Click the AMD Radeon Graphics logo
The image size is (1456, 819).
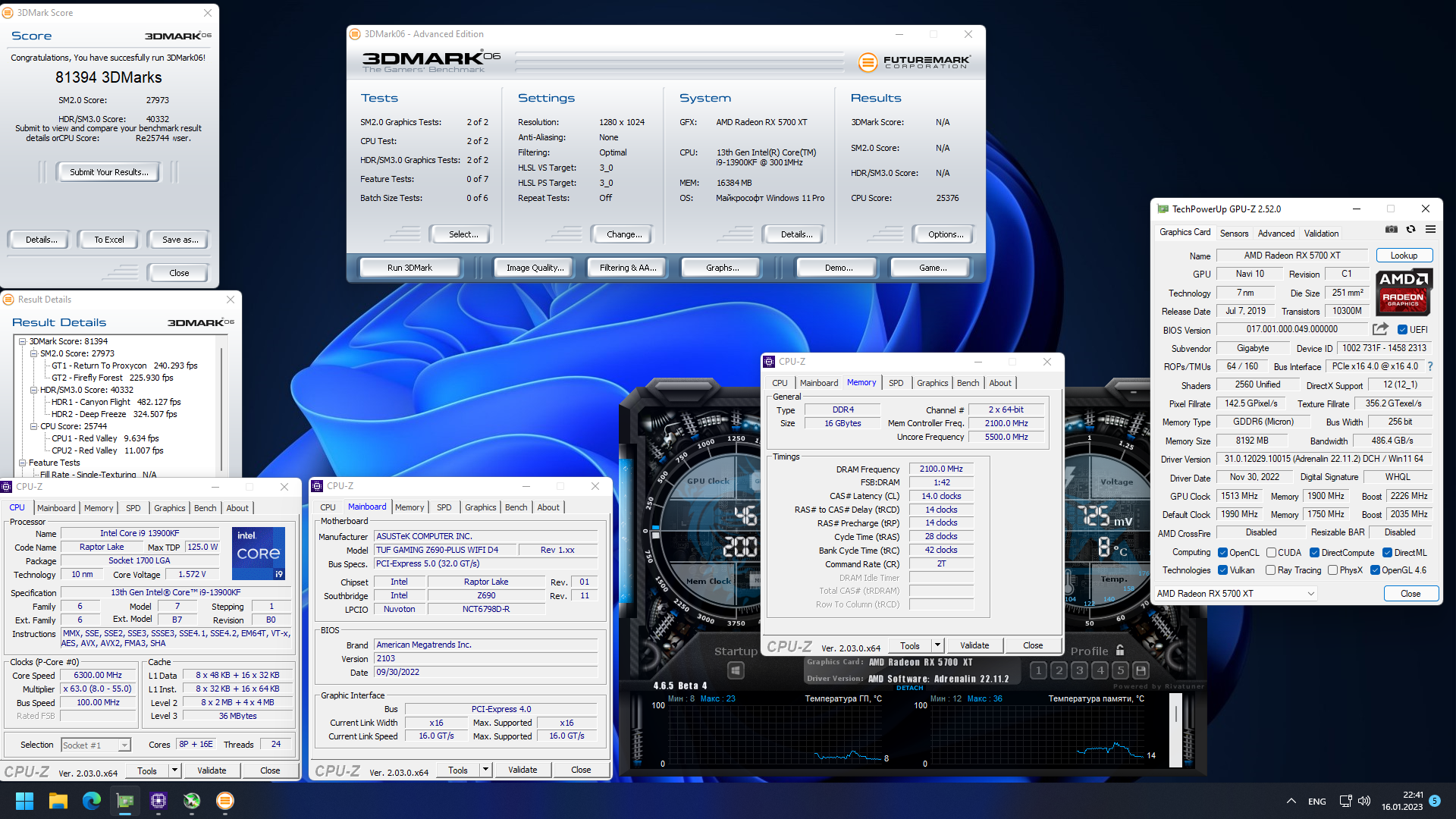pos(1403,292)
